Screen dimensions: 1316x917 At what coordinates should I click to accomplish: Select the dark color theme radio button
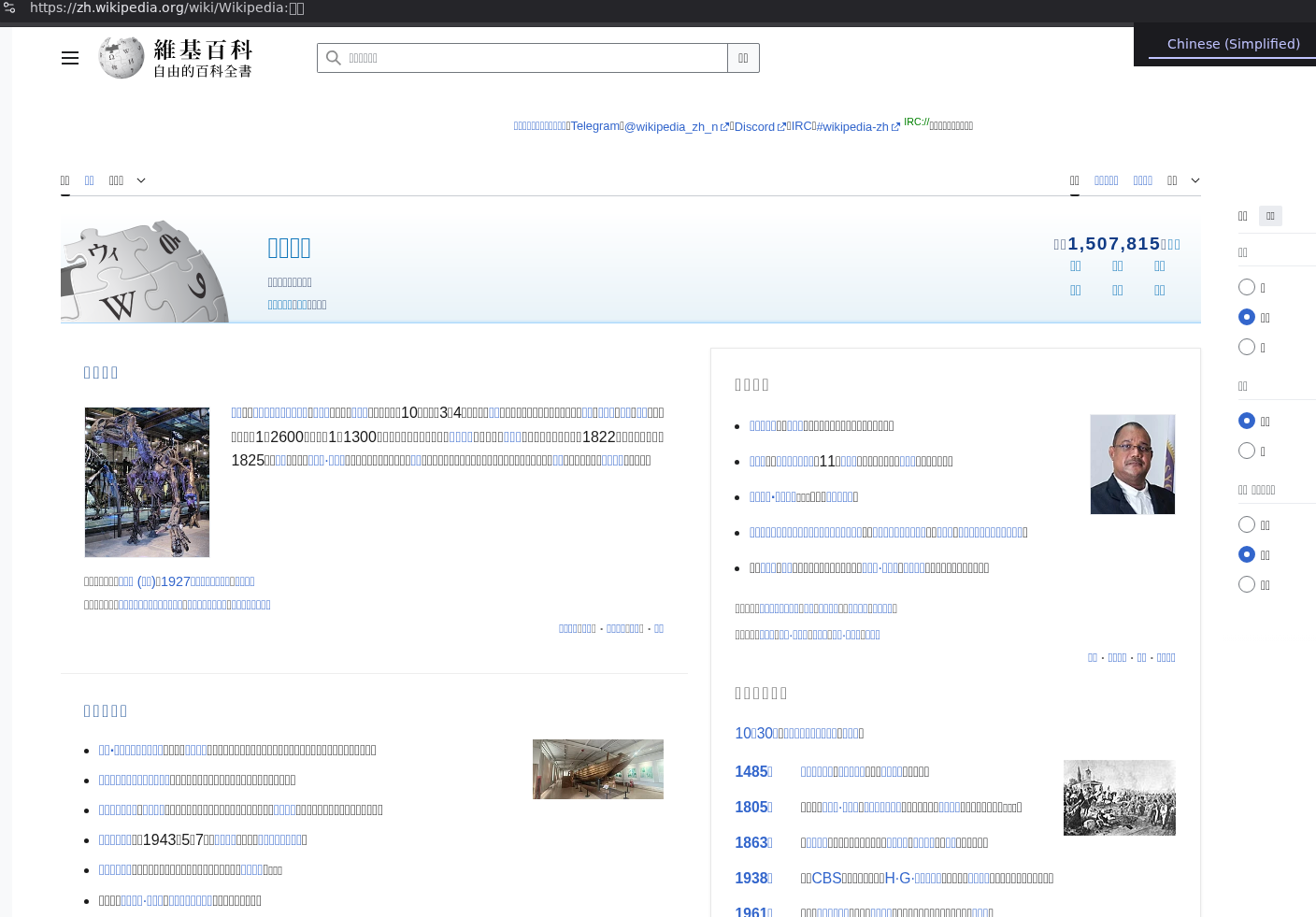click(x=1247, y=584)
